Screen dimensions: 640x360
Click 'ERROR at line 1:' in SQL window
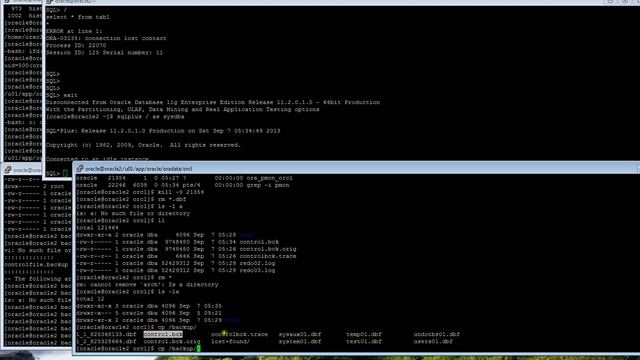[74, 31]
